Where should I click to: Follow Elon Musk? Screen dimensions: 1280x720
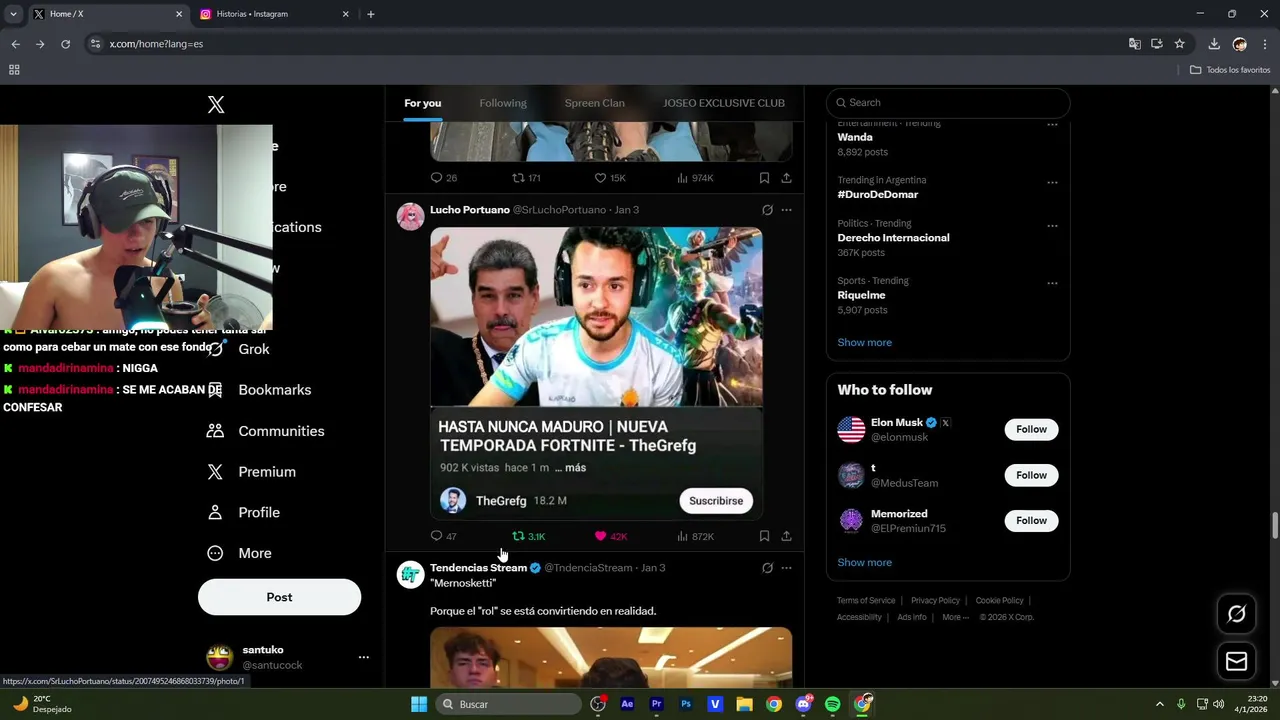click(x=1031, y=429)
